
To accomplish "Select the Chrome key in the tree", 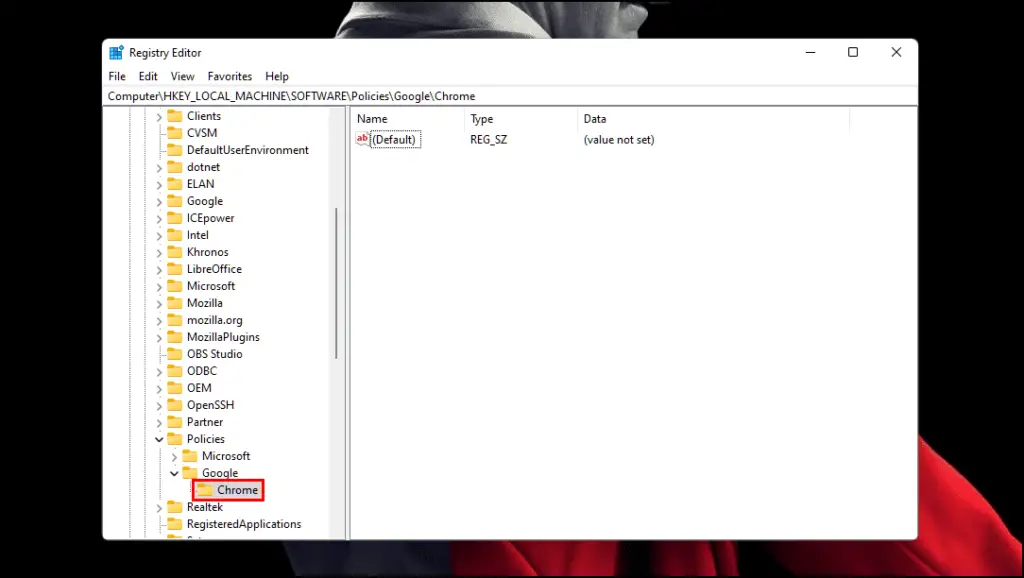I will (237, 490).
